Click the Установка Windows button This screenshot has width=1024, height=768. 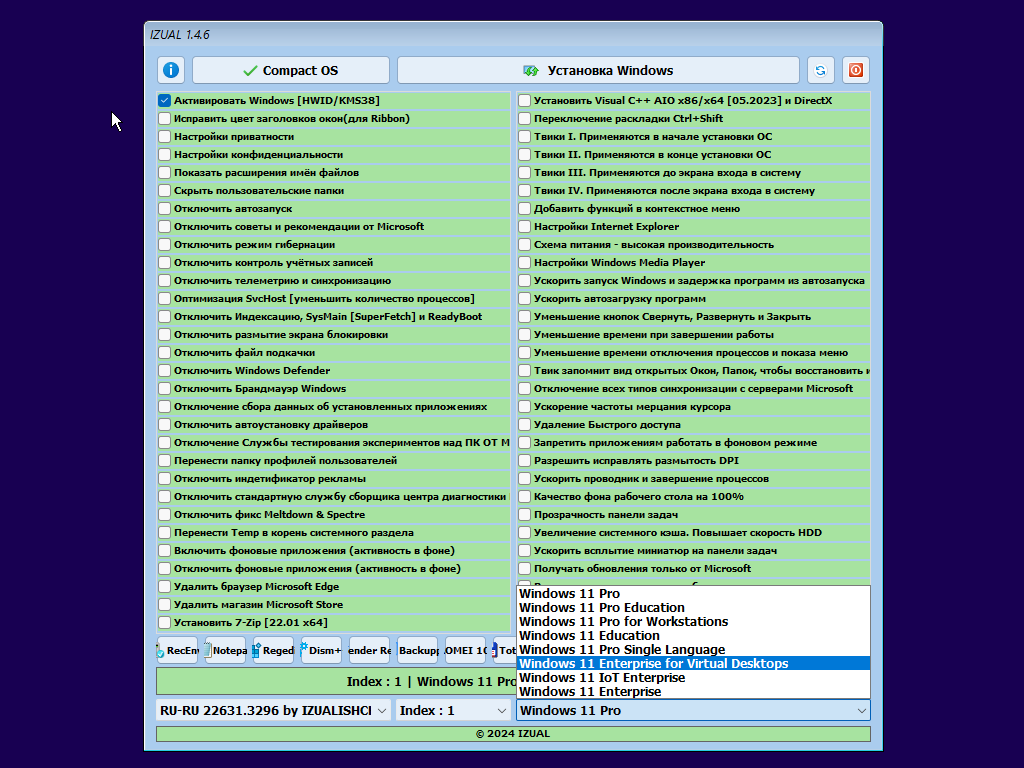(598, 70)
